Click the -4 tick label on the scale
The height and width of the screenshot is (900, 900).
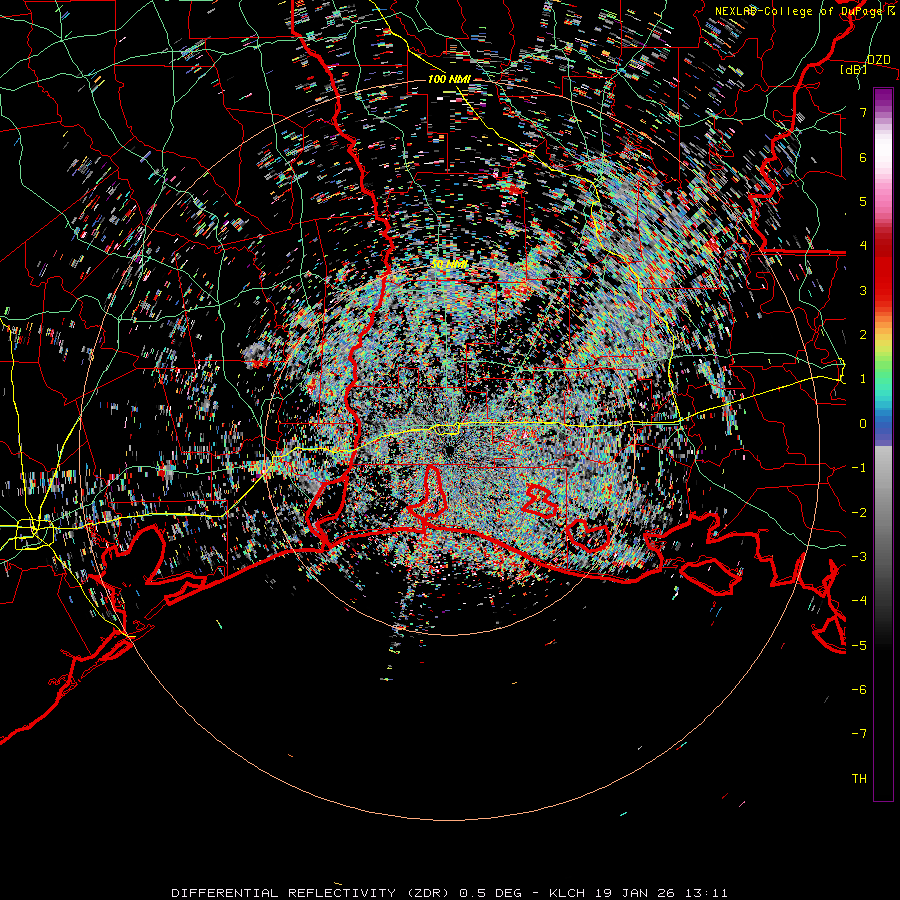(859, 601)
